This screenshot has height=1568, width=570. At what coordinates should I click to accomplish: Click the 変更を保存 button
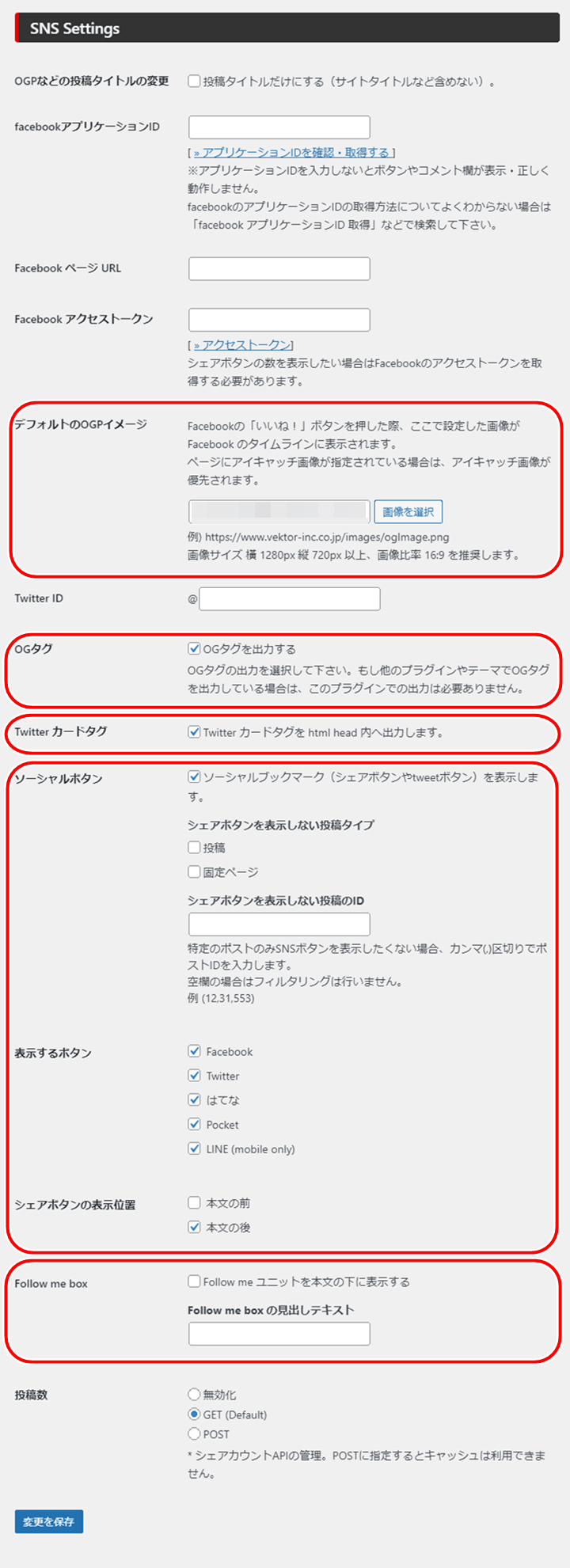coord(49,1522)
